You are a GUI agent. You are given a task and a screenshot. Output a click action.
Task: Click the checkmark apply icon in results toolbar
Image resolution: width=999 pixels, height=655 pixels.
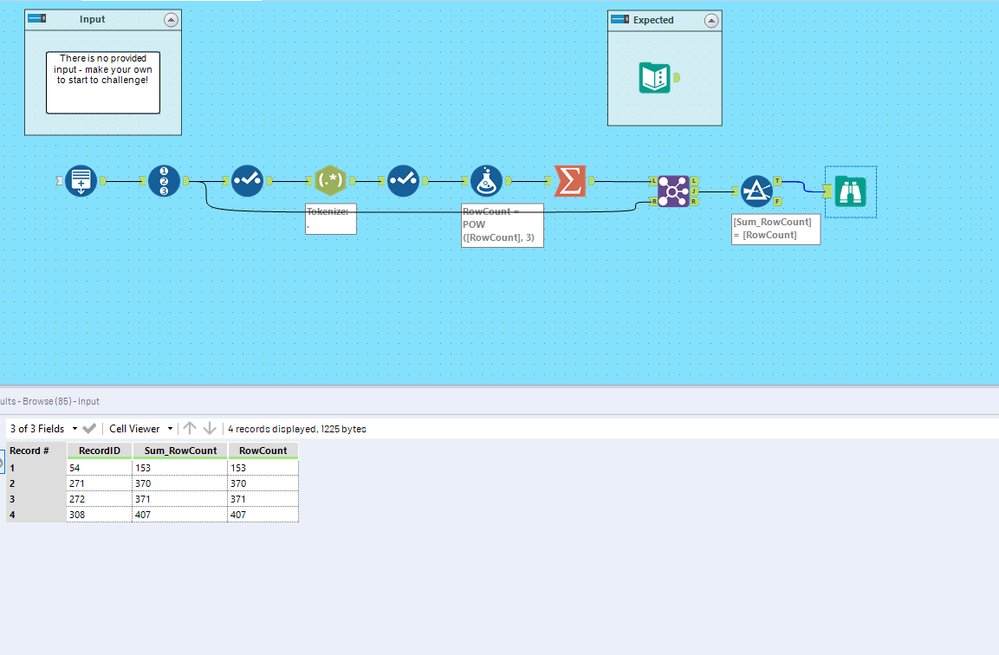tap(89, 429)
